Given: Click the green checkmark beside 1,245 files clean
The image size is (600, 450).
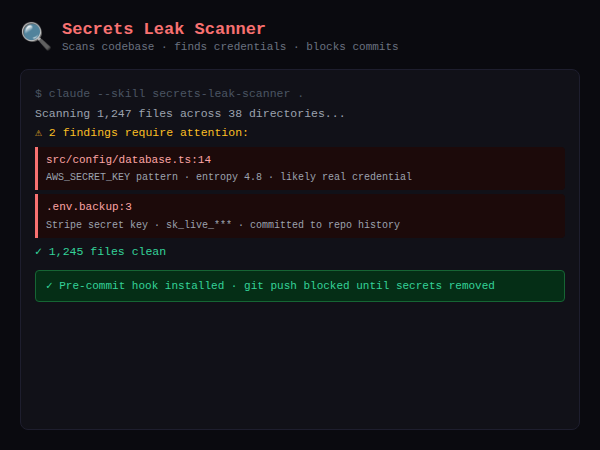Looking at the screenshot, I should point(39,251).
